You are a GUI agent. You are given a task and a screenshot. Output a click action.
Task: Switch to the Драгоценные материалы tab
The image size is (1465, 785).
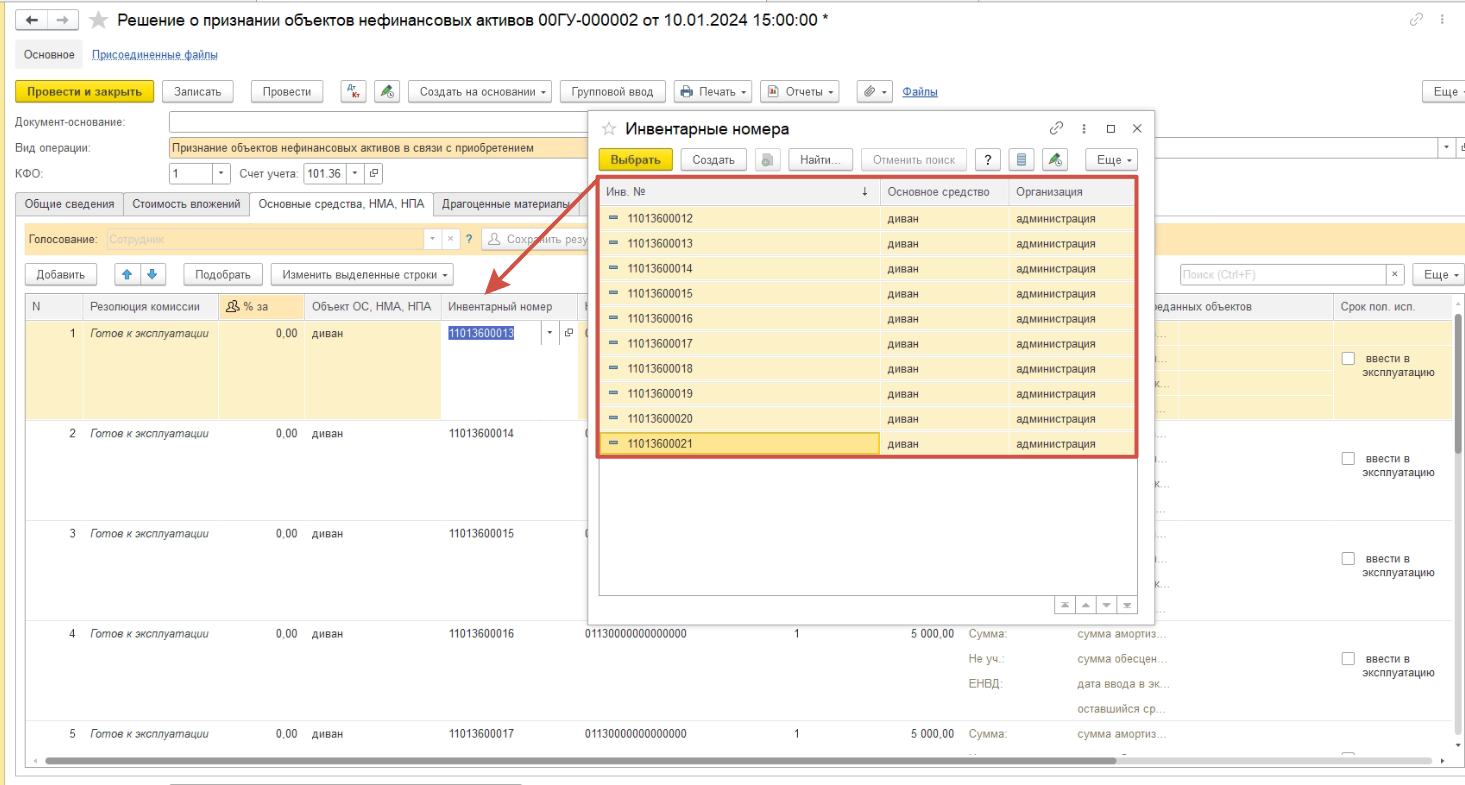[506, 204]
